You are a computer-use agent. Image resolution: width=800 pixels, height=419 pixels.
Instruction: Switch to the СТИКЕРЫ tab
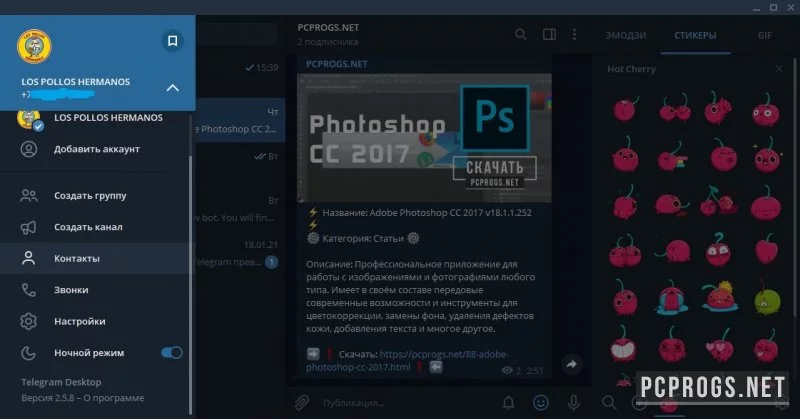pos(695,36)
